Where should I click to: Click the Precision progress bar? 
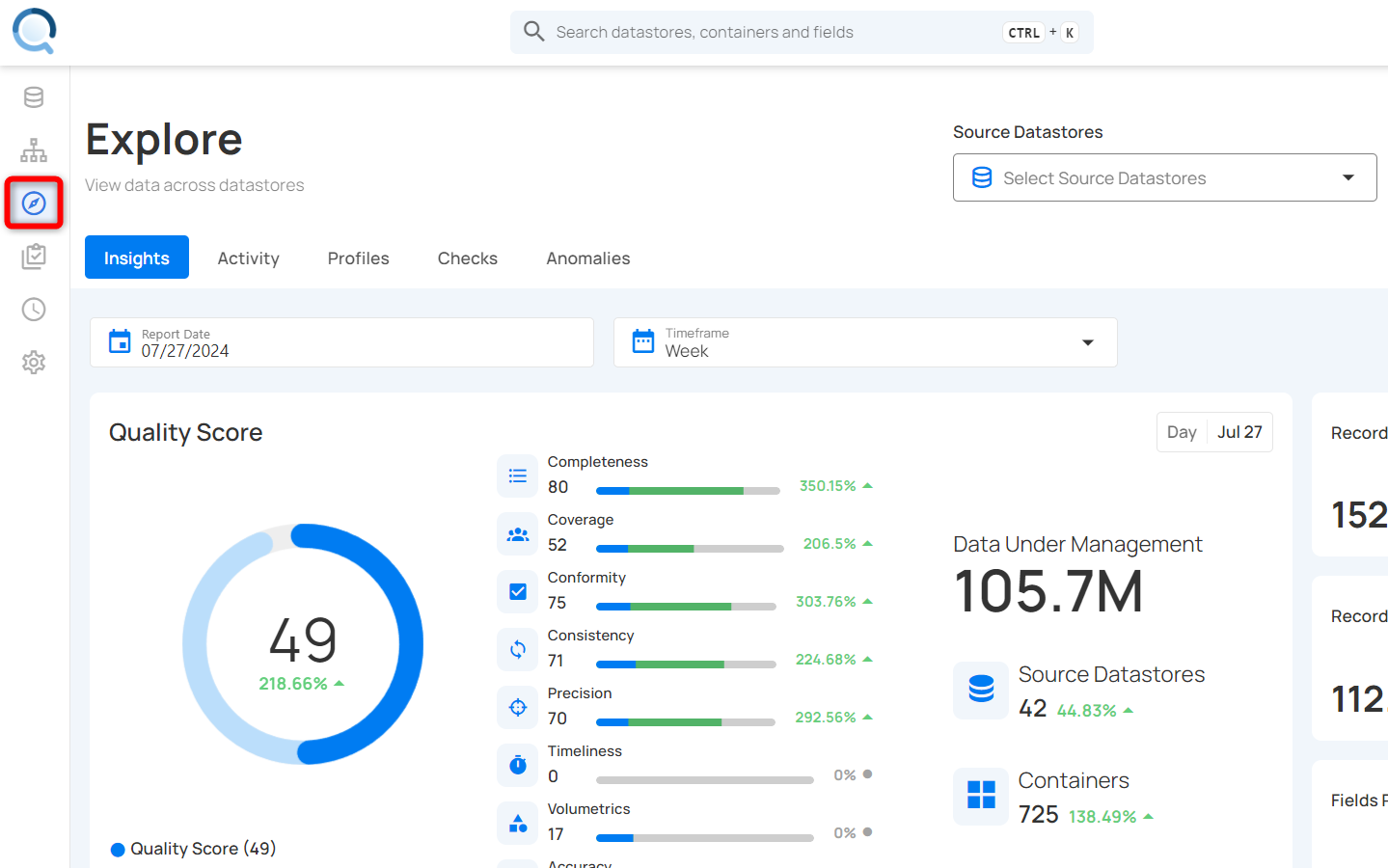click(x=686, y=722)
